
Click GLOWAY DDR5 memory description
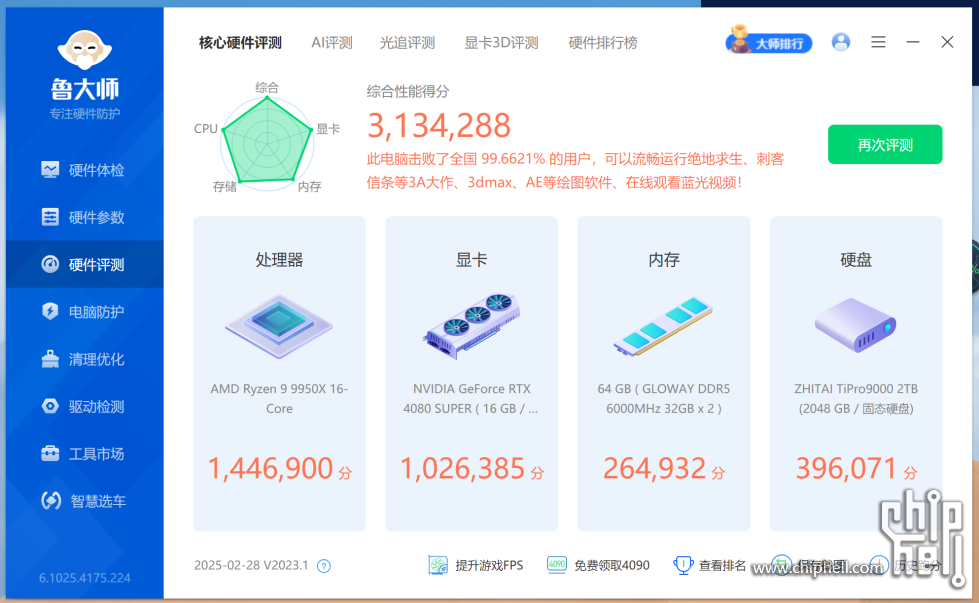(x=664, y=398)
